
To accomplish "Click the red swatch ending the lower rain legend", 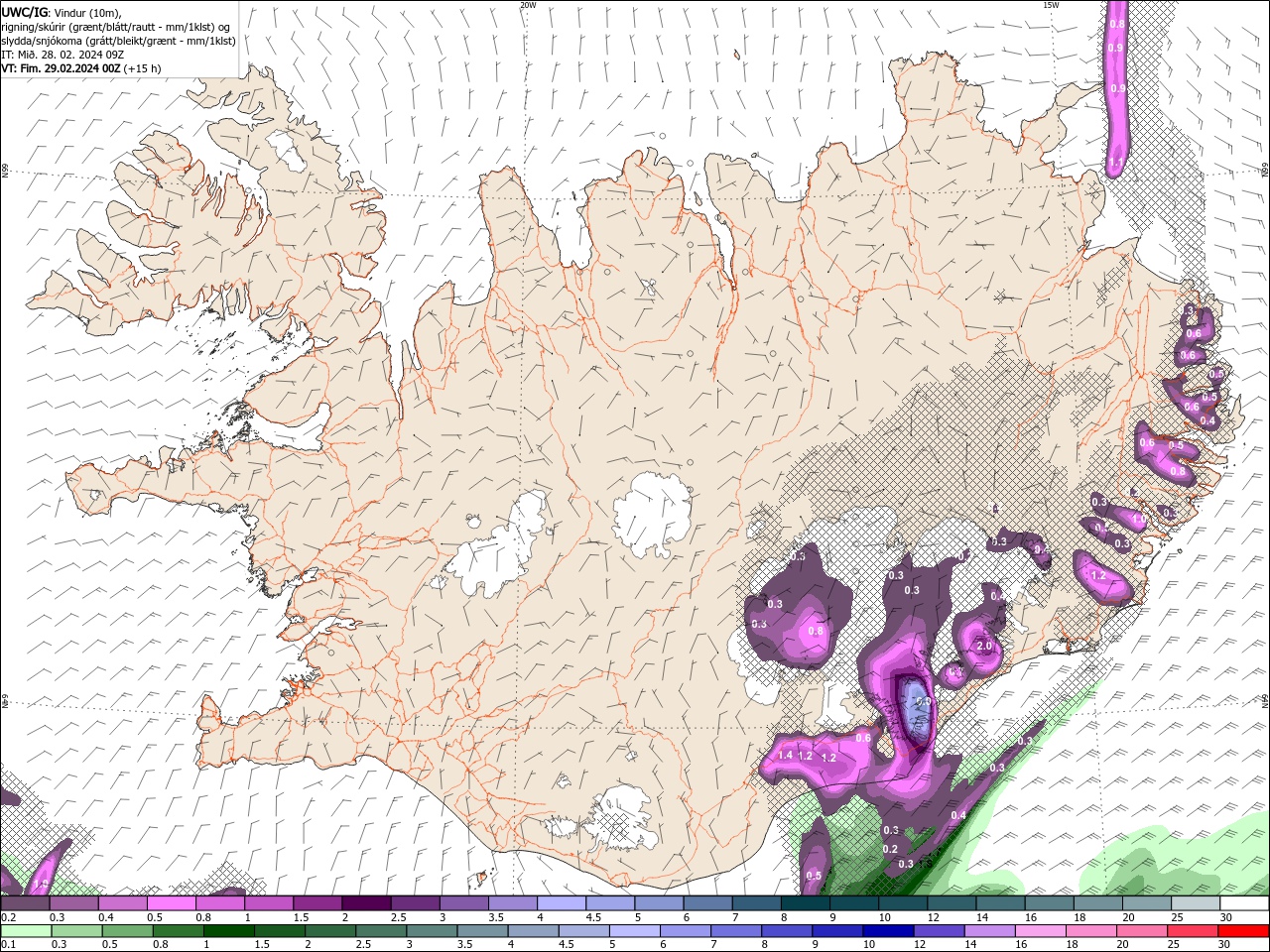I will coord(1243,931).
